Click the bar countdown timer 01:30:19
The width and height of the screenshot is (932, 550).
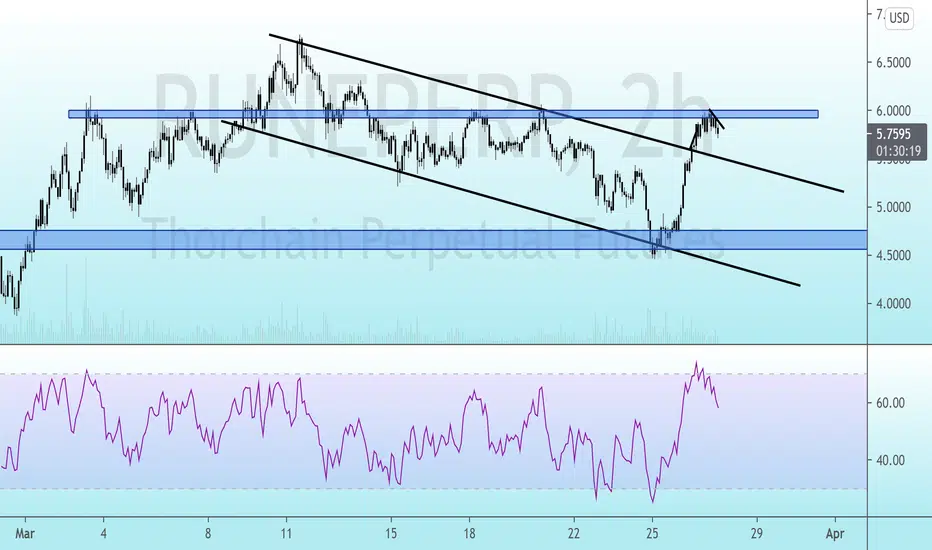[x=898, y=152]
